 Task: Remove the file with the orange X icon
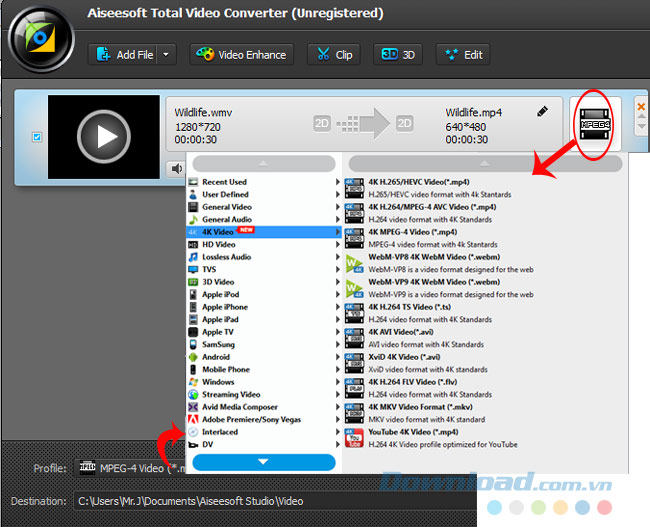[x=641, y=107]
